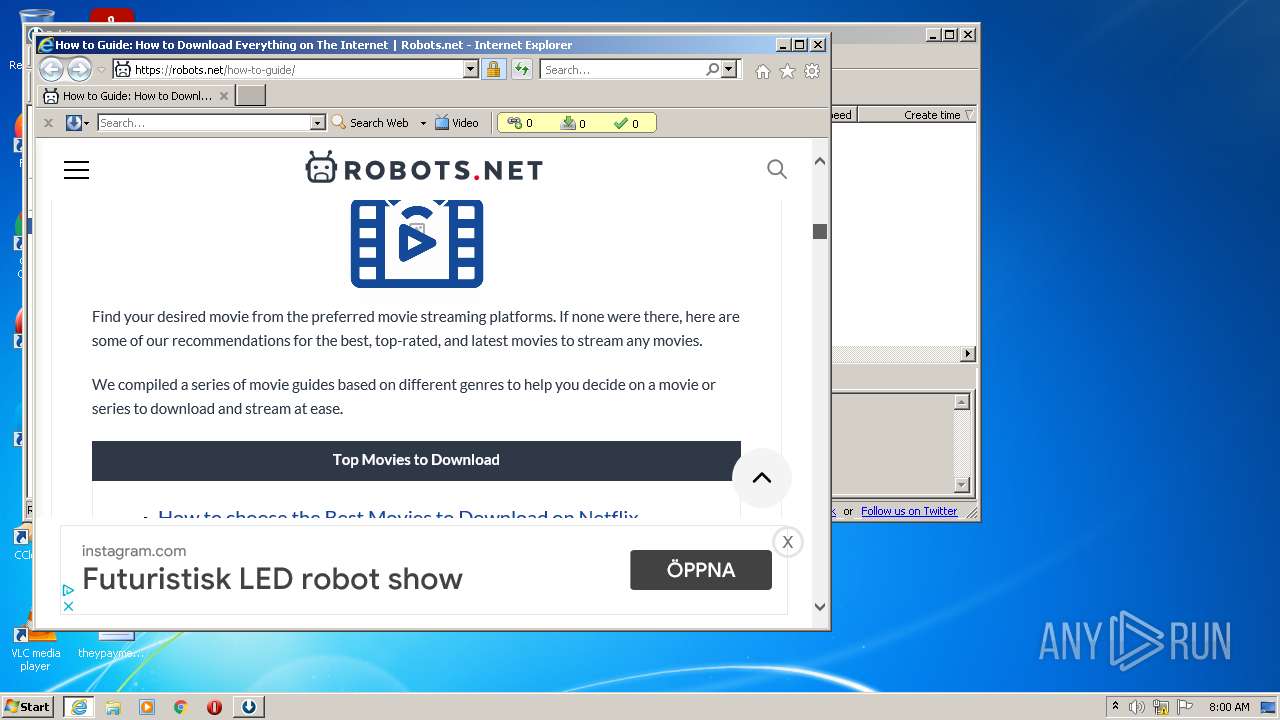The height and width of the screenshot is (720, 1280).
Task: Open the recent pages arrow beside forward button
Action: click(100, 70)
